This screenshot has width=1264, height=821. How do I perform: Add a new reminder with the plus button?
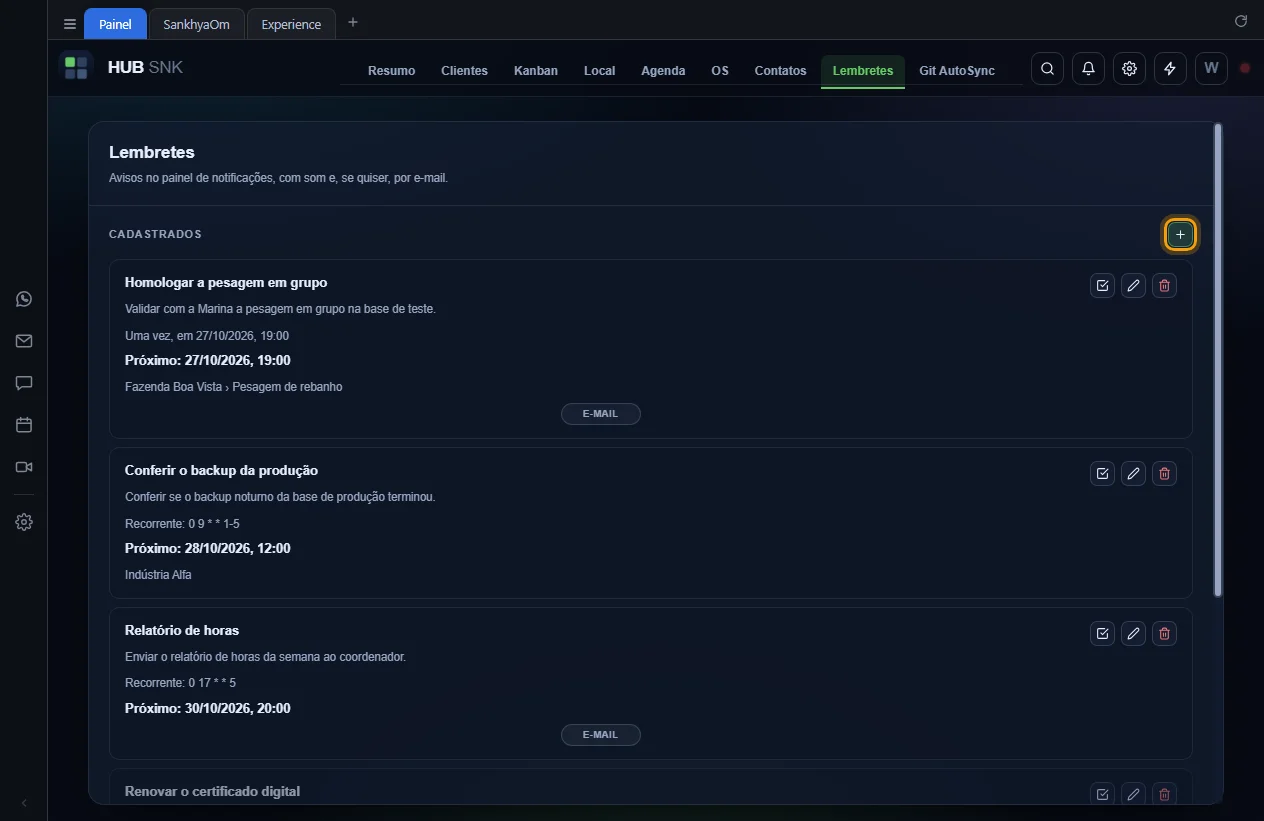[1180, 235]
